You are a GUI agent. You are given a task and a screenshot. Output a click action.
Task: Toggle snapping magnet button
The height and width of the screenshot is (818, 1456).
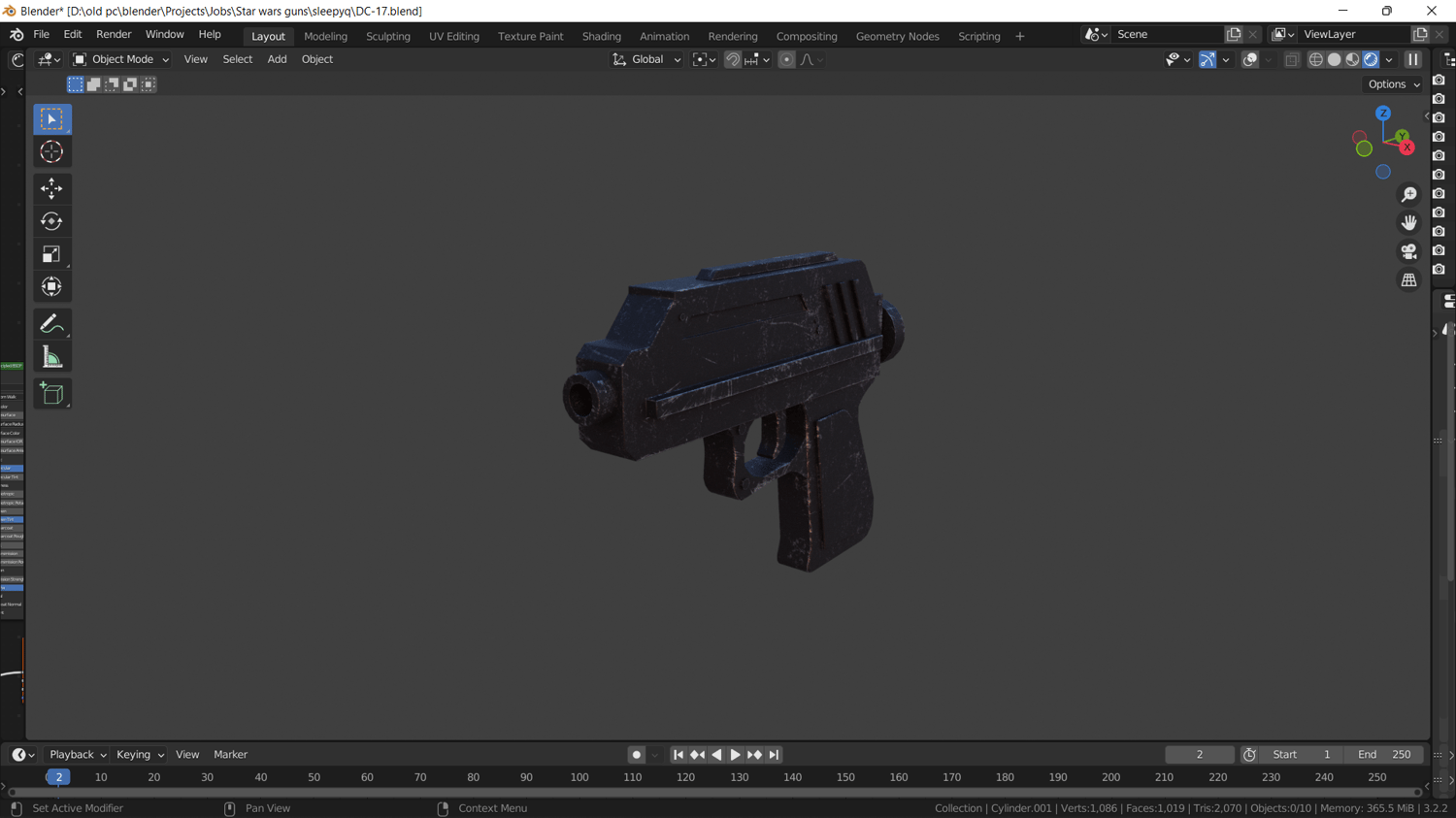733,59
